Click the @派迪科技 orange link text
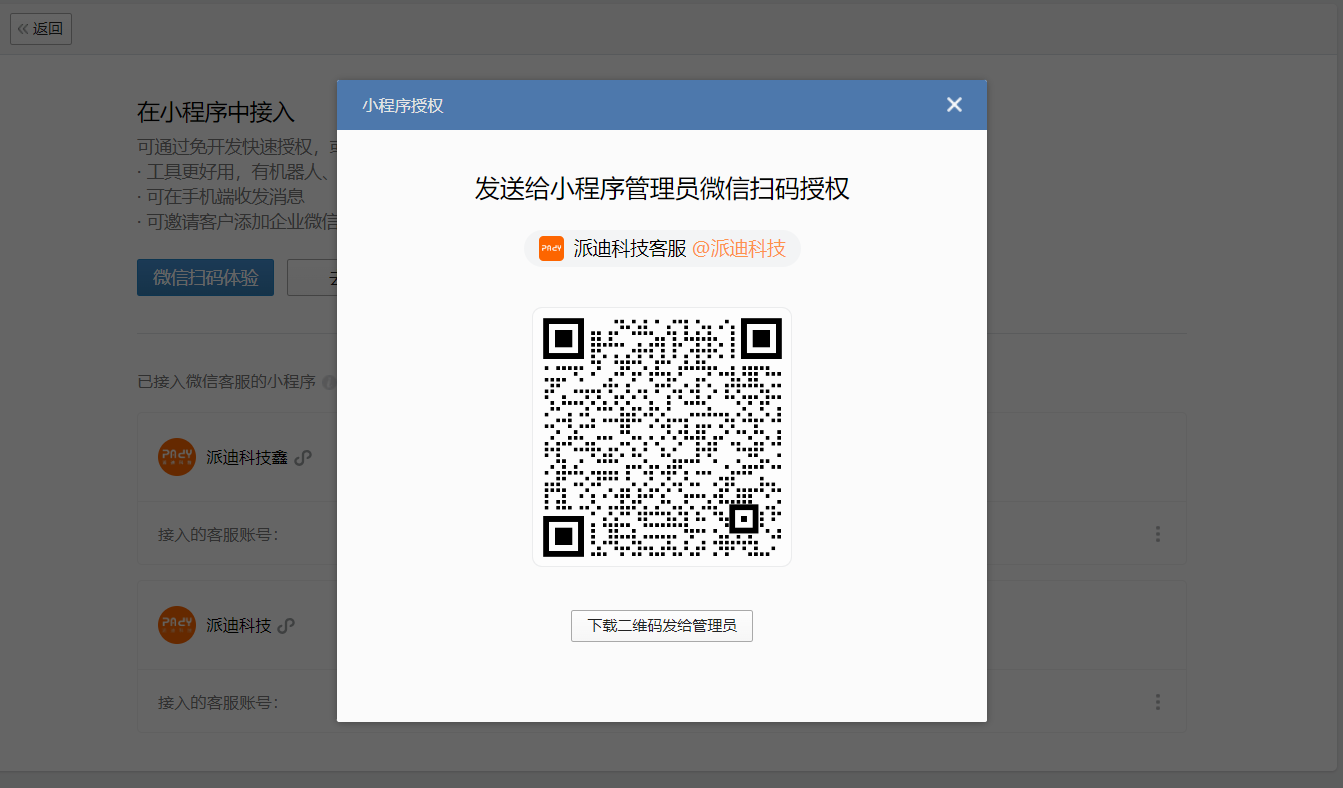1343x788 pixels. pyautogui.click(x=738, y=249)
